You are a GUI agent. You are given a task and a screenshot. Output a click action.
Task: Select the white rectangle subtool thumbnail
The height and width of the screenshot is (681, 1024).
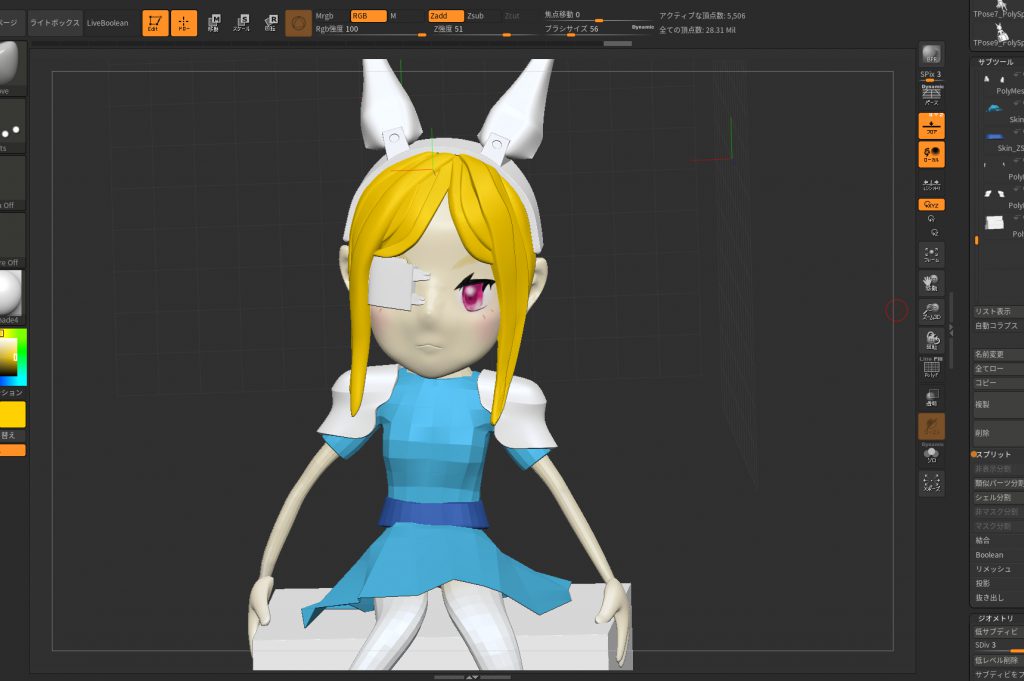(x=994, y=223)
